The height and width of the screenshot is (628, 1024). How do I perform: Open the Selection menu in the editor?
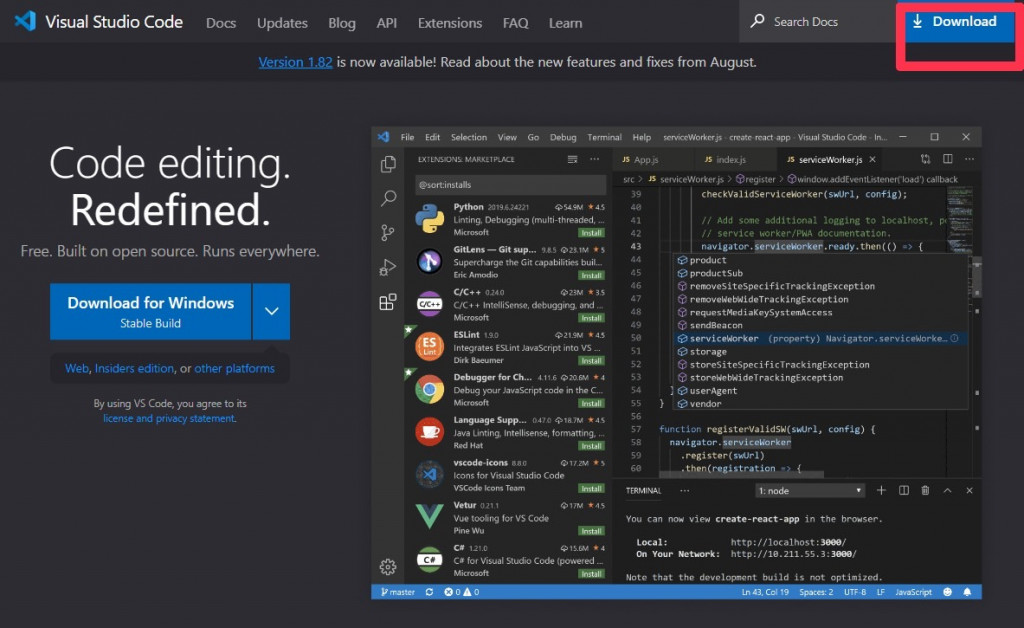click(x=469, y=137)
